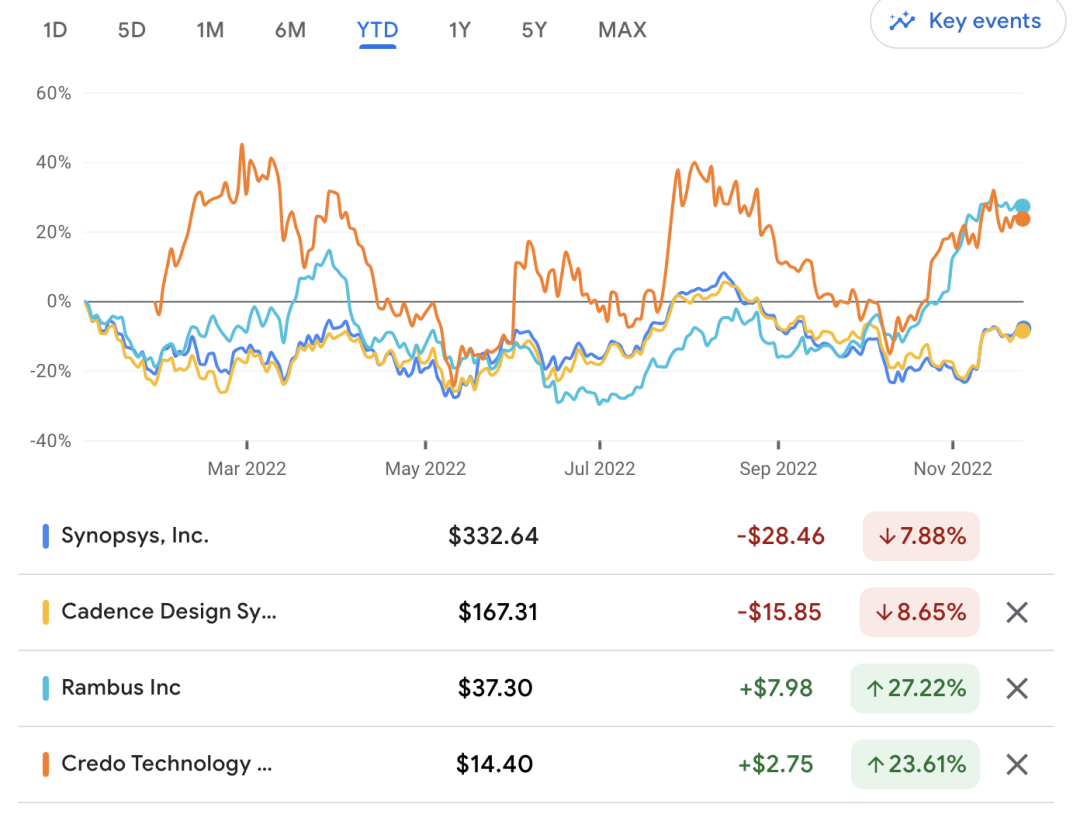
Task: Click the Credo orange endpoint dot on chart
Action: click(1022, 219)
